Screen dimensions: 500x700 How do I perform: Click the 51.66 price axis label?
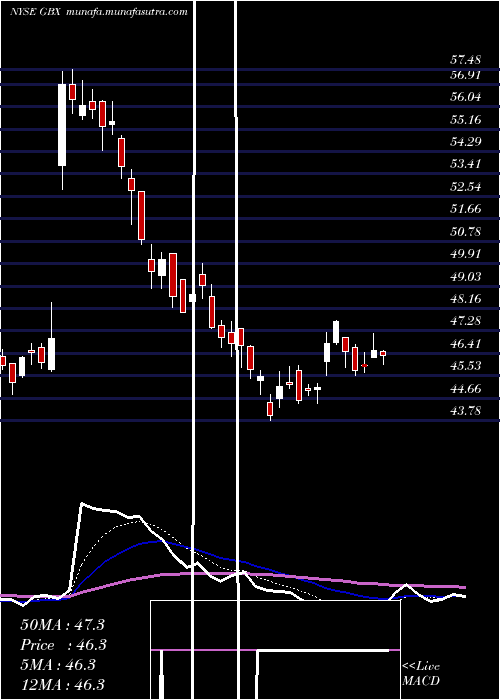[x=465, y=209]
